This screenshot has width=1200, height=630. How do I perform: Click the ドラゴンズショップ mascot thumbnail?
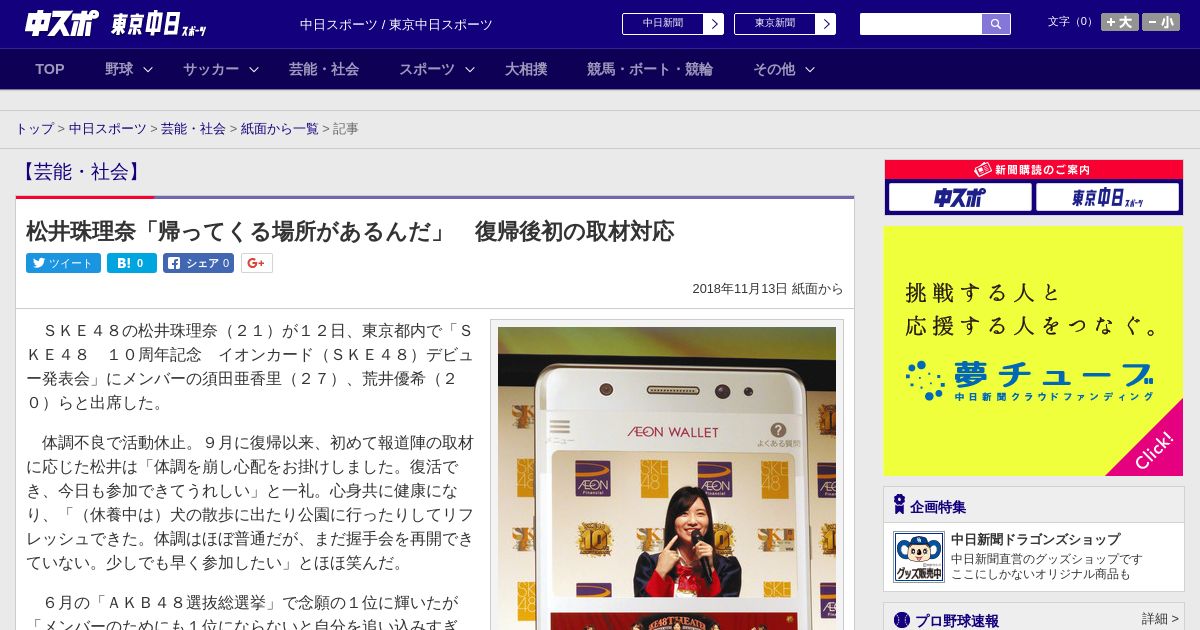(918, 557)
